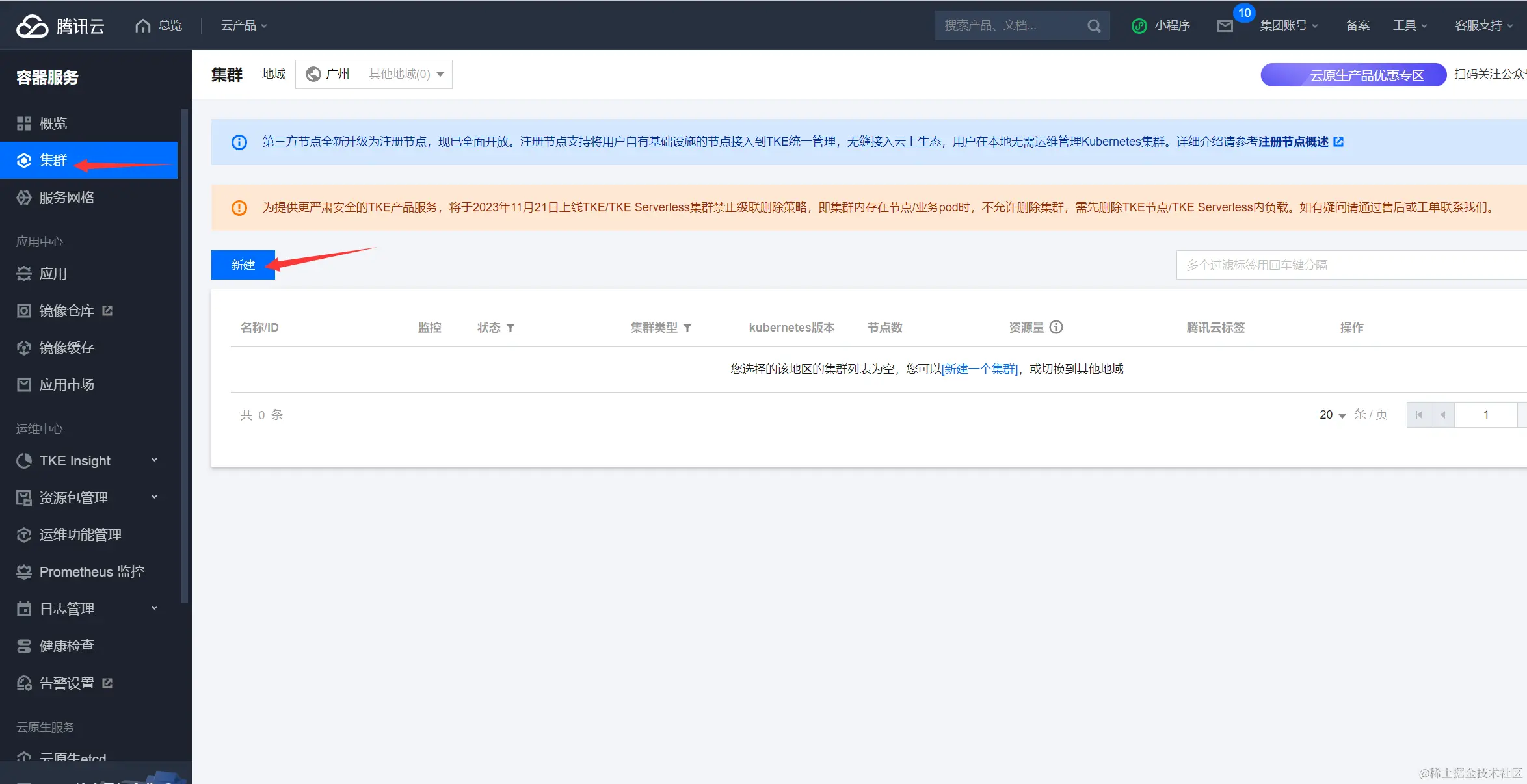
Task: Open Prometheus 监控 in sidebar
Action: [91, 571]
